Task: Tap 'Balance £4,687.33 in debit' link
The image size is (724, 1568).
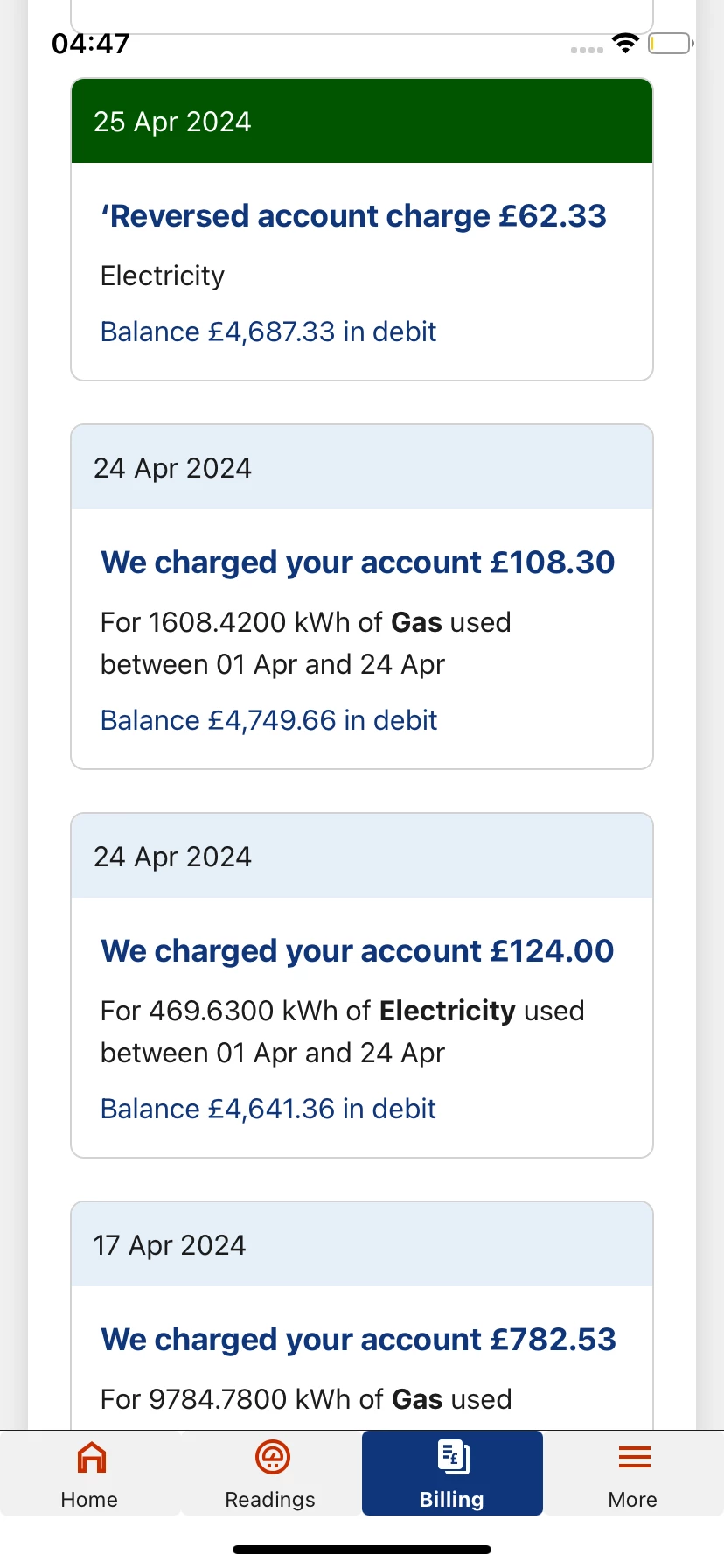Action: pyautogui.click(x=268, y=332)
